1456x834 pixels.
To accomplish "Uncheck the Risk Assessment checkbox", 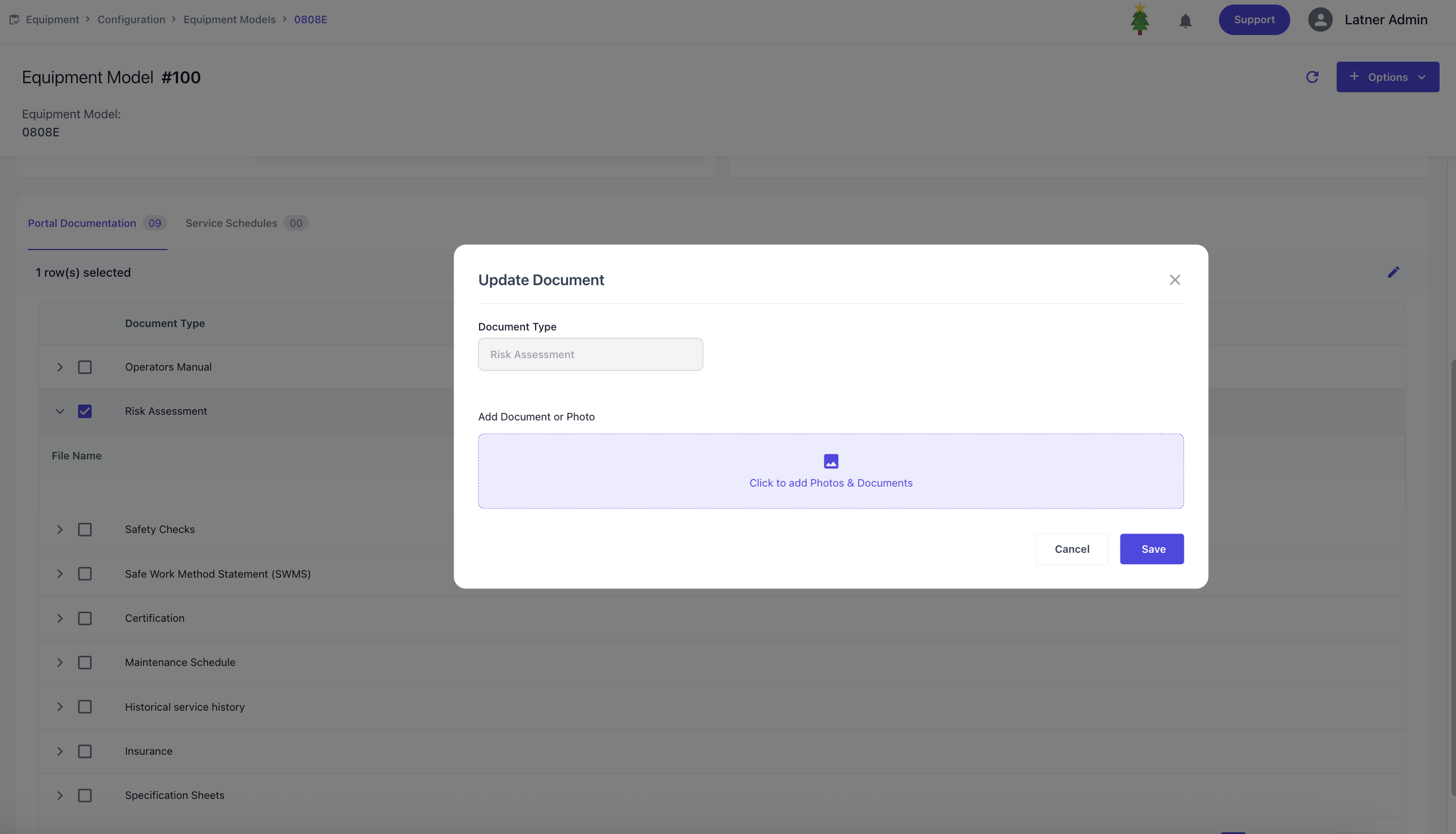I will click(85, 411).
